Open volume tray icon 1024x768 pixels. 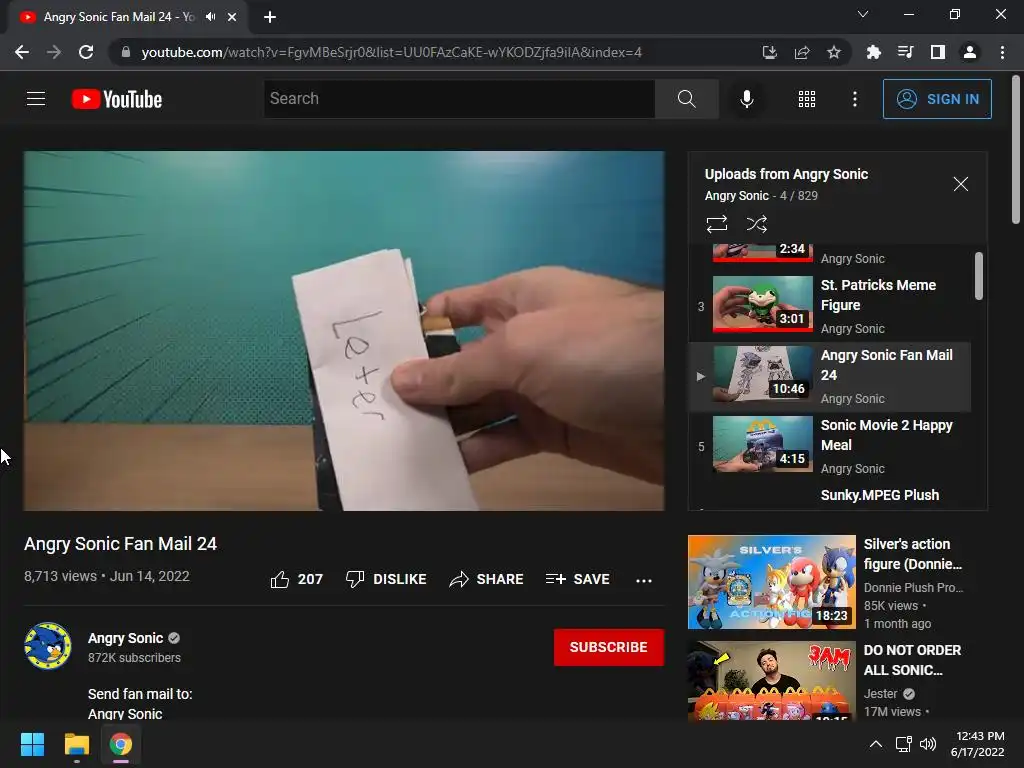927,744
